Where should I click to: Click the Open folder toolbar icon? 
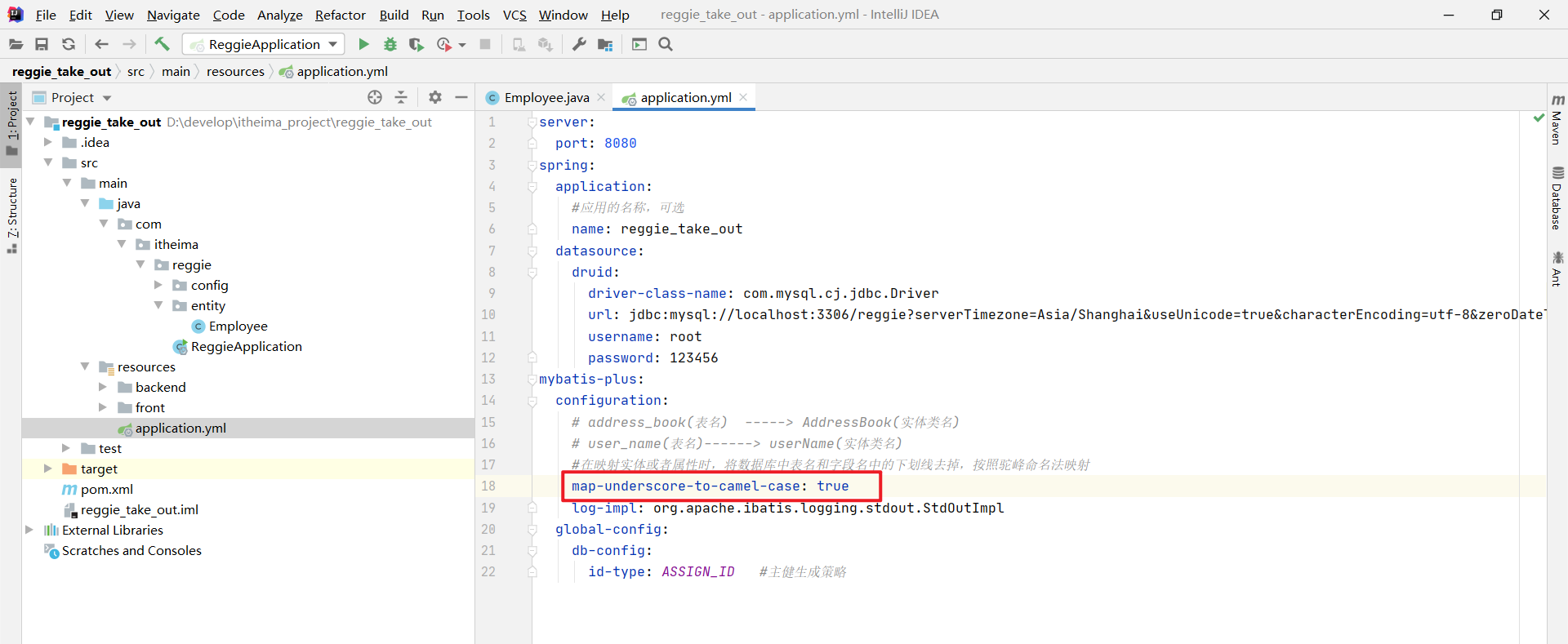pyautogui.click(x=16, y=44)
